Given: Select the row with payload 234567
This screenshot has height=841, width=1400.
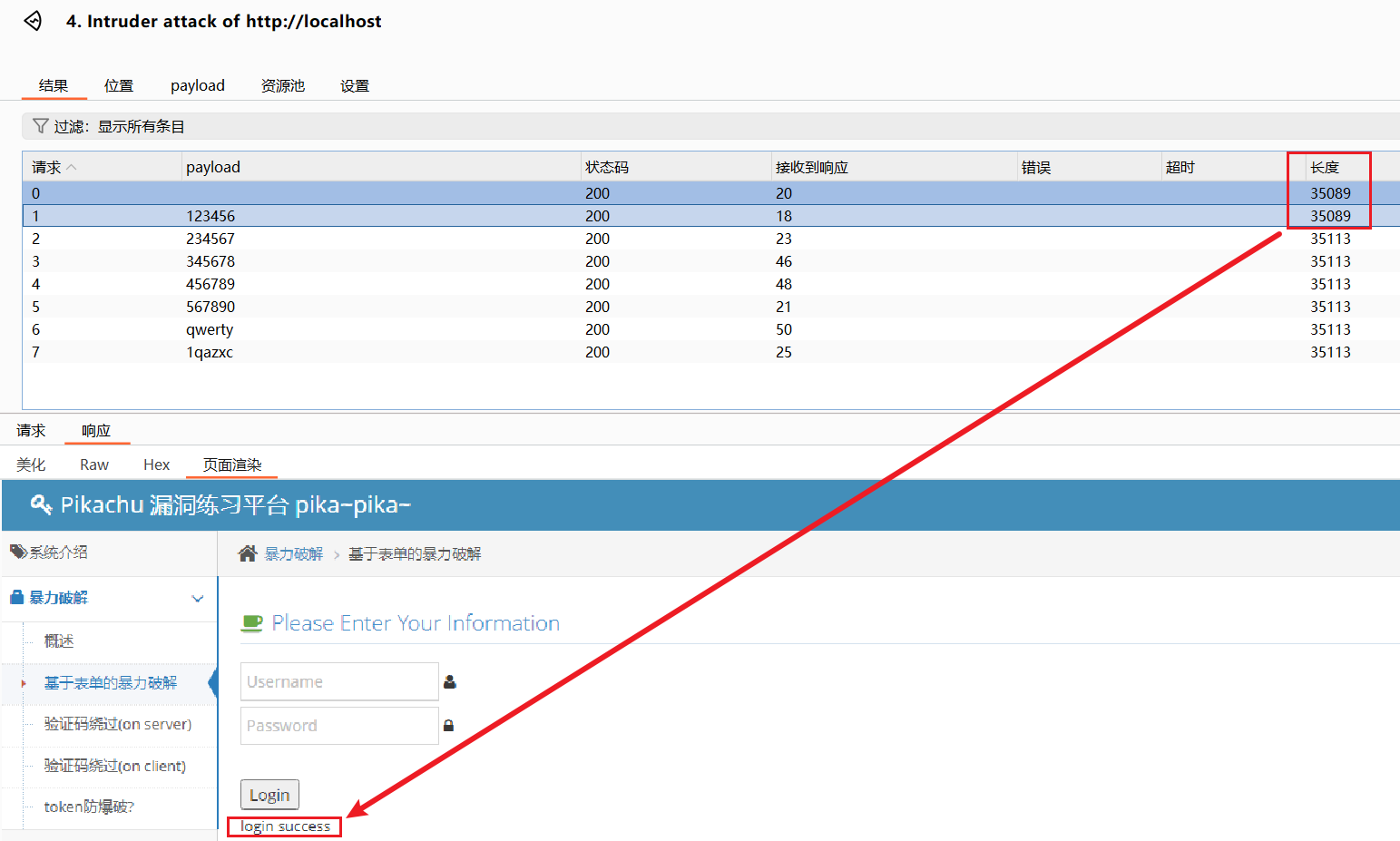Looking at the screenshot, I should pos(710,239).
